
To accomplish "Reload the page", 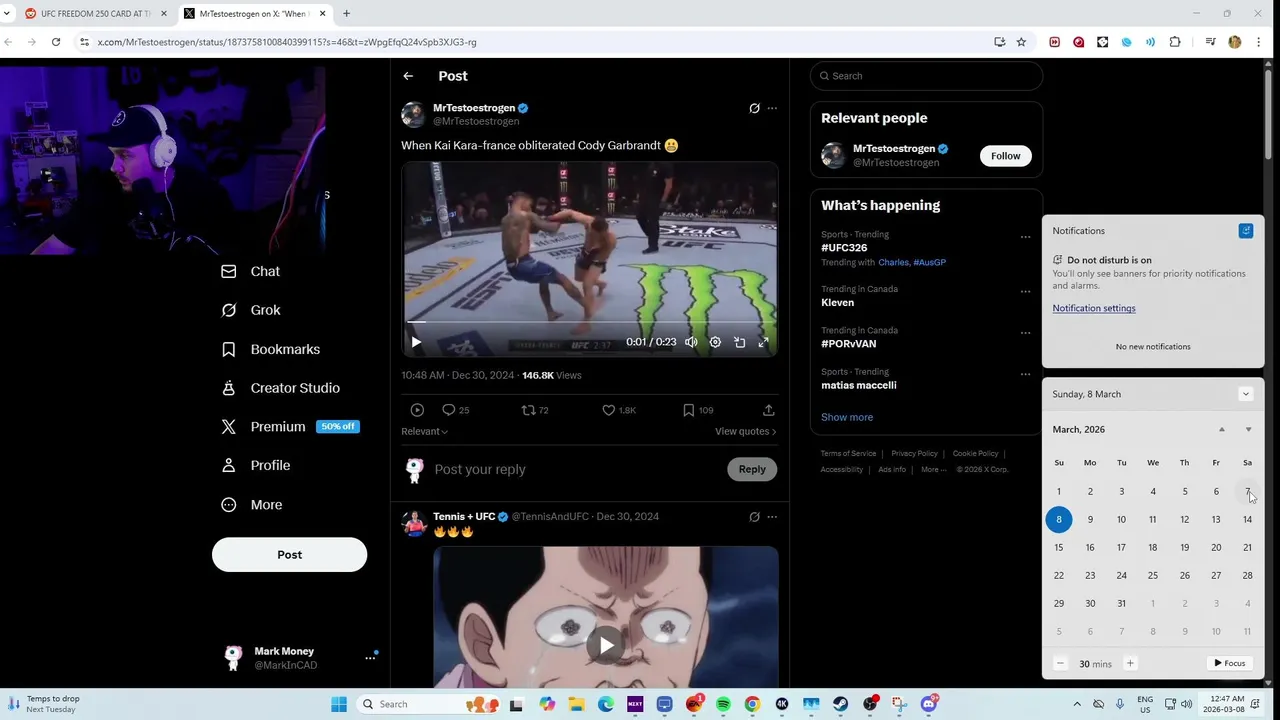I will [56, 42].
